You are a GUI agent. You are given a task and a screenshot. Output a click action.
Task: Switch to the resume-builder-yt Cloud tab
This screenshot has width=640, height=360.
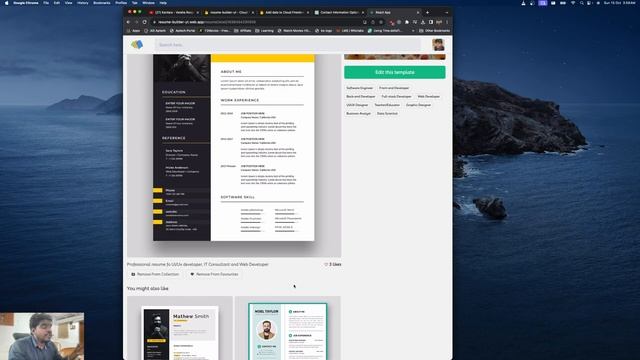[x=229, y=13]
